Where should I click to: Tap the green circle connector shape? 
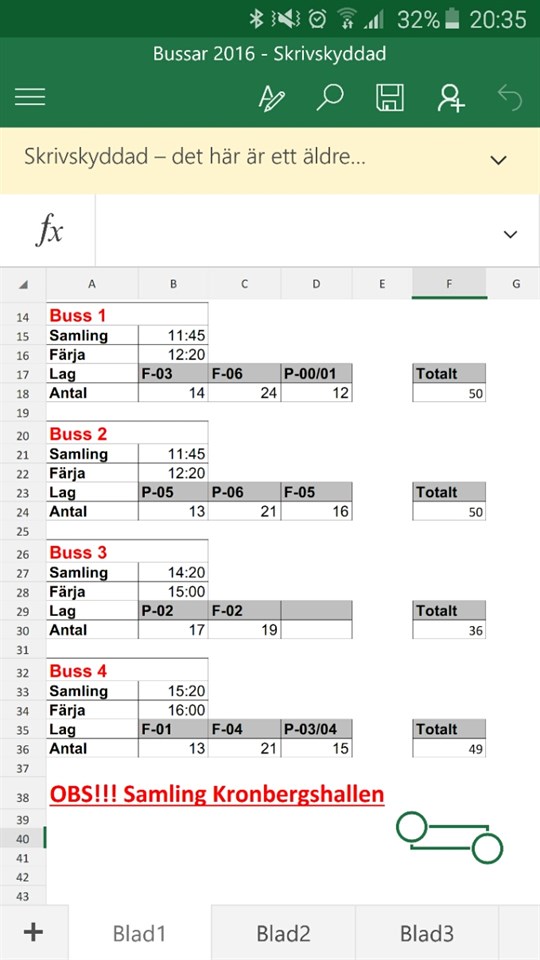449,838
